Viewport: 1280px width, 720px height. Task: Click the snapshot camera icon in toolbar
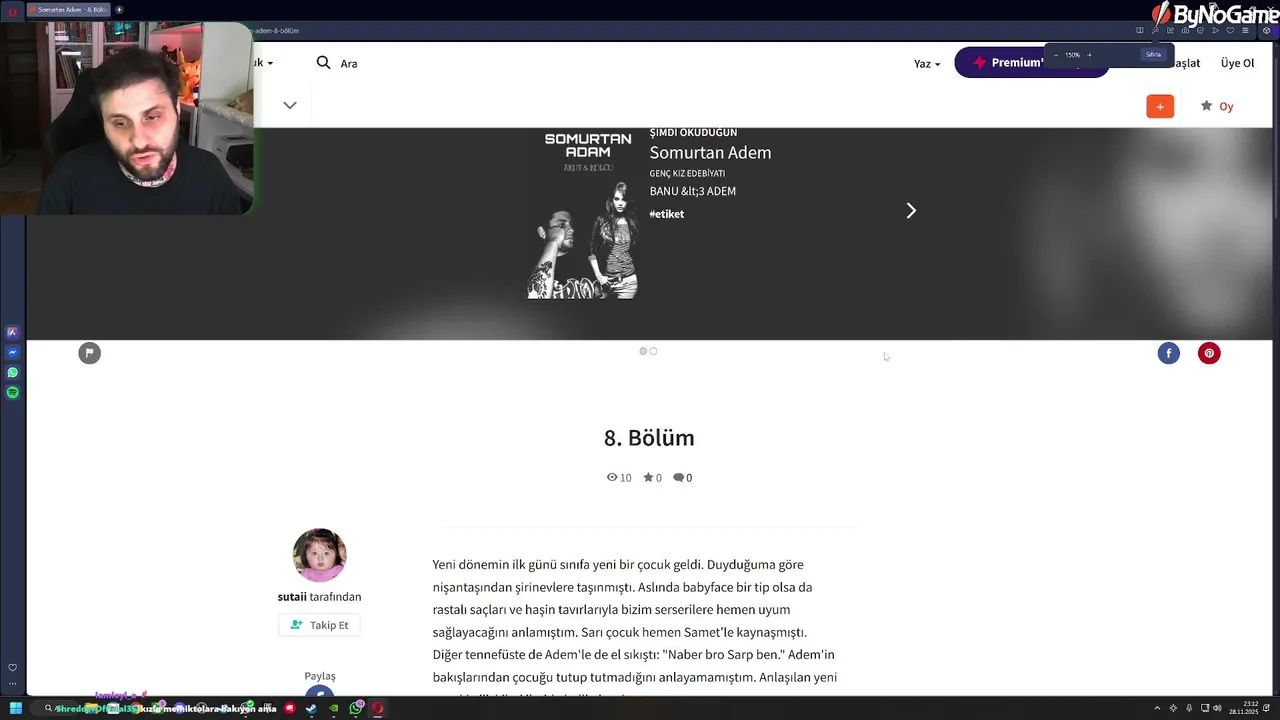tap(1185, 30)
